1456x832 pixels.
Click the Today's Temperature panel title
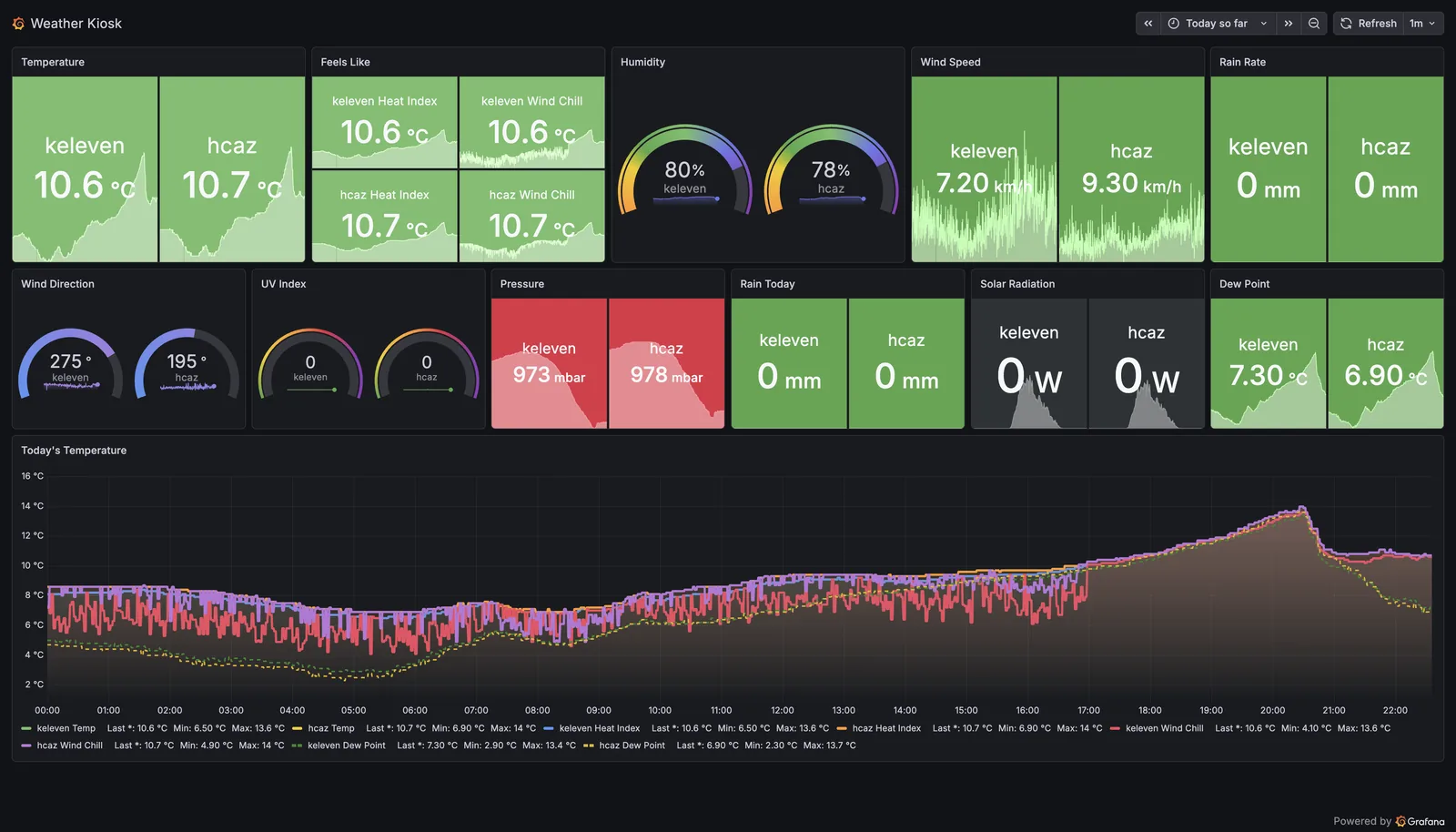pos(74,451)
